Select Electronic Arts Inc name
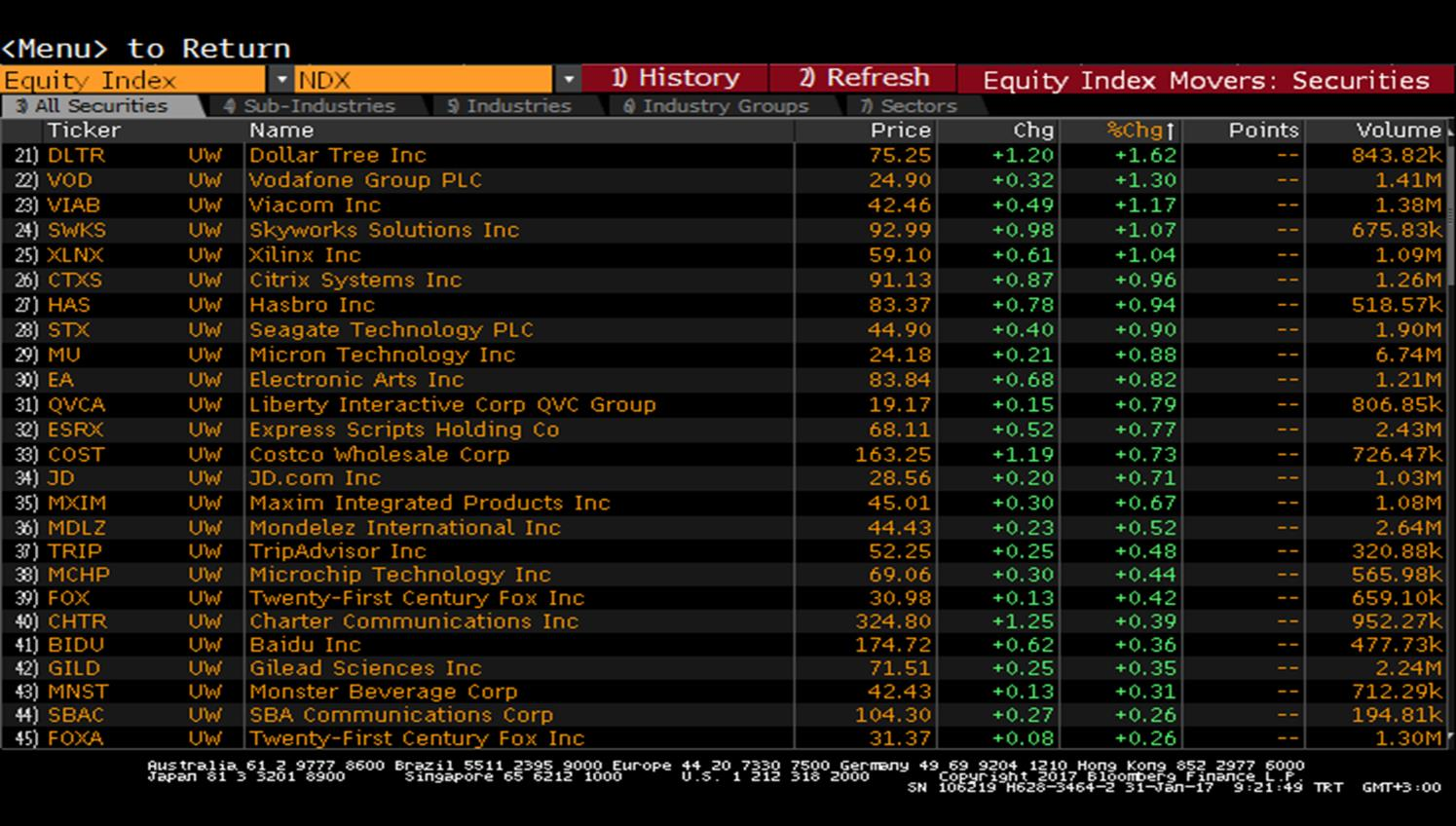1456x826 pixels. tap(356, 380)
